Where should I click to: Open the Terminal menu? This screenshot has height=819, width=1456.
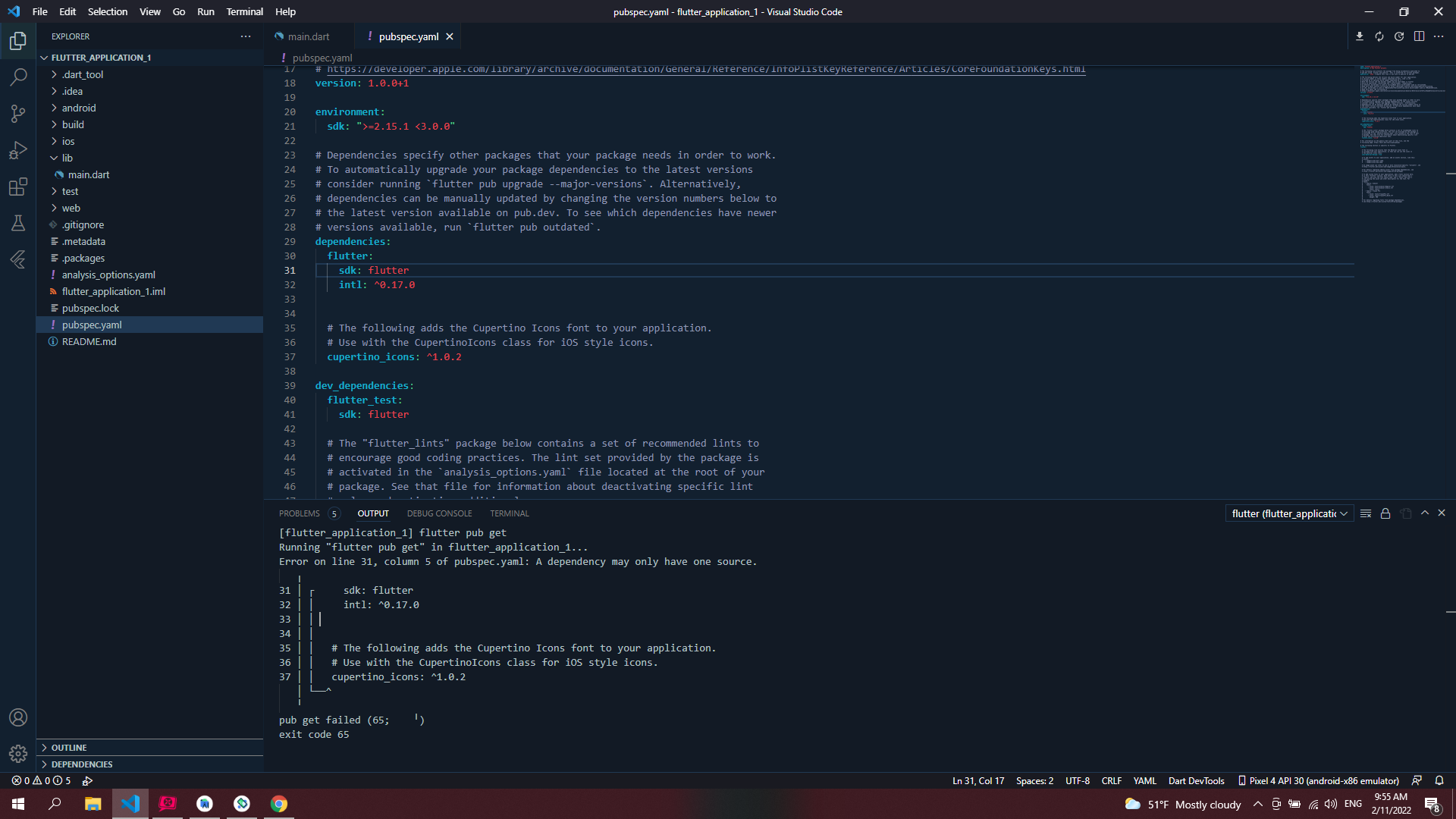tap(244, 11)
